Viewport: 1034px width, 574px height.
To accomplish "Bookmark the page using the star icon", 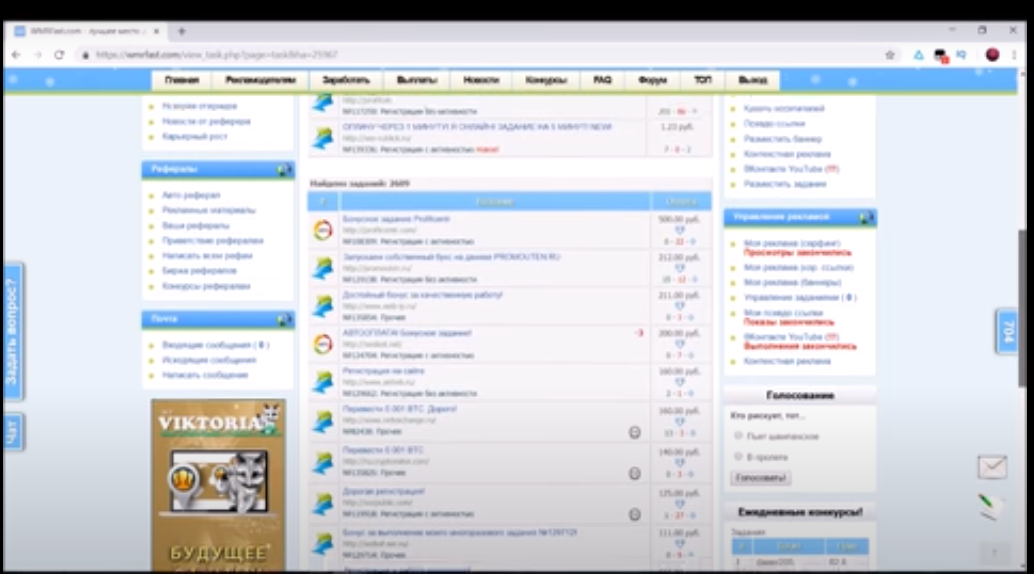I will tap(890, 55).
